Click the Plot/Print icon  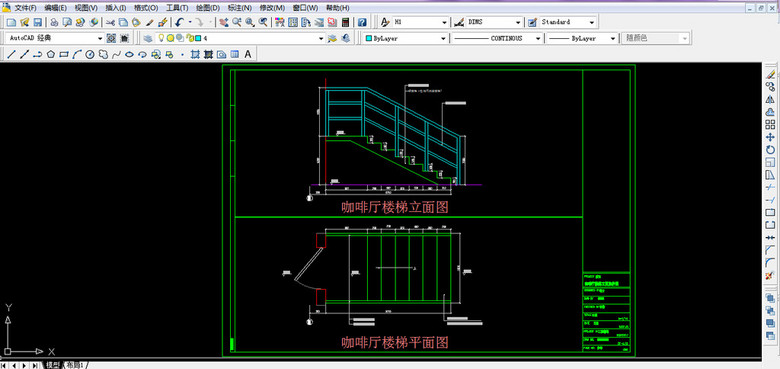pyautogui.click(x=54, y=22)
